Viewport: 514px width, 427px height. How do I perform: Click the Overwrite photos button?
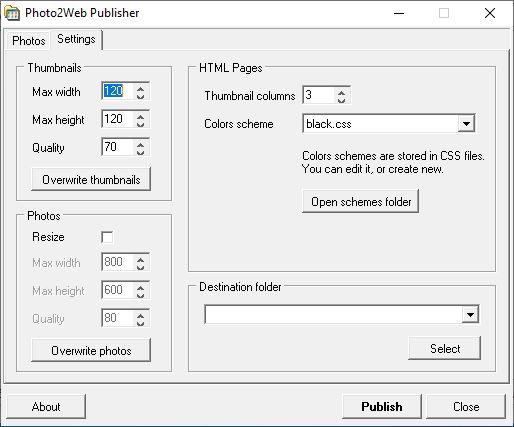tap(91, 351)
